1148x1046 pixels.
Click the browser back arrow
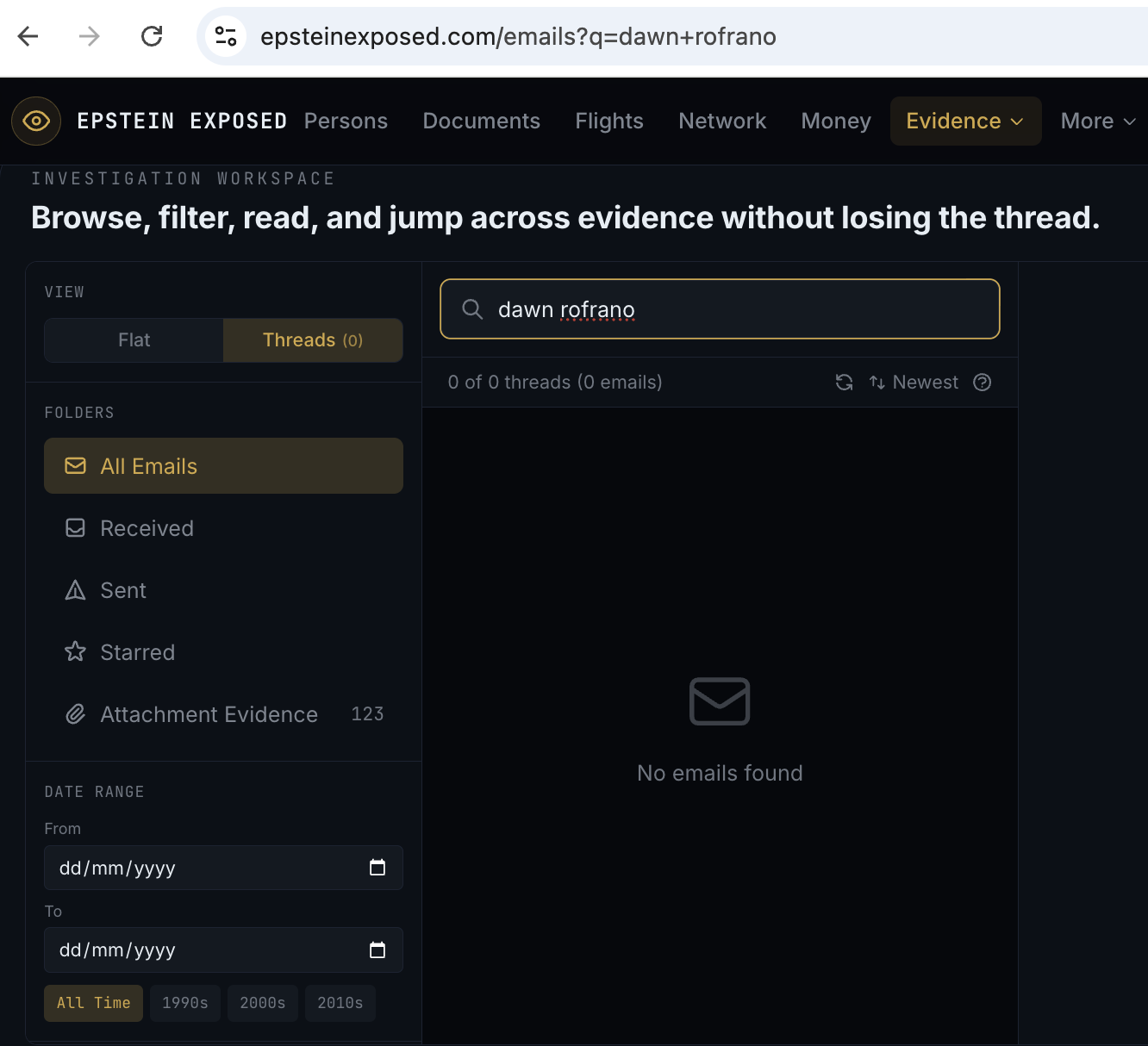(x=28, y=36)
